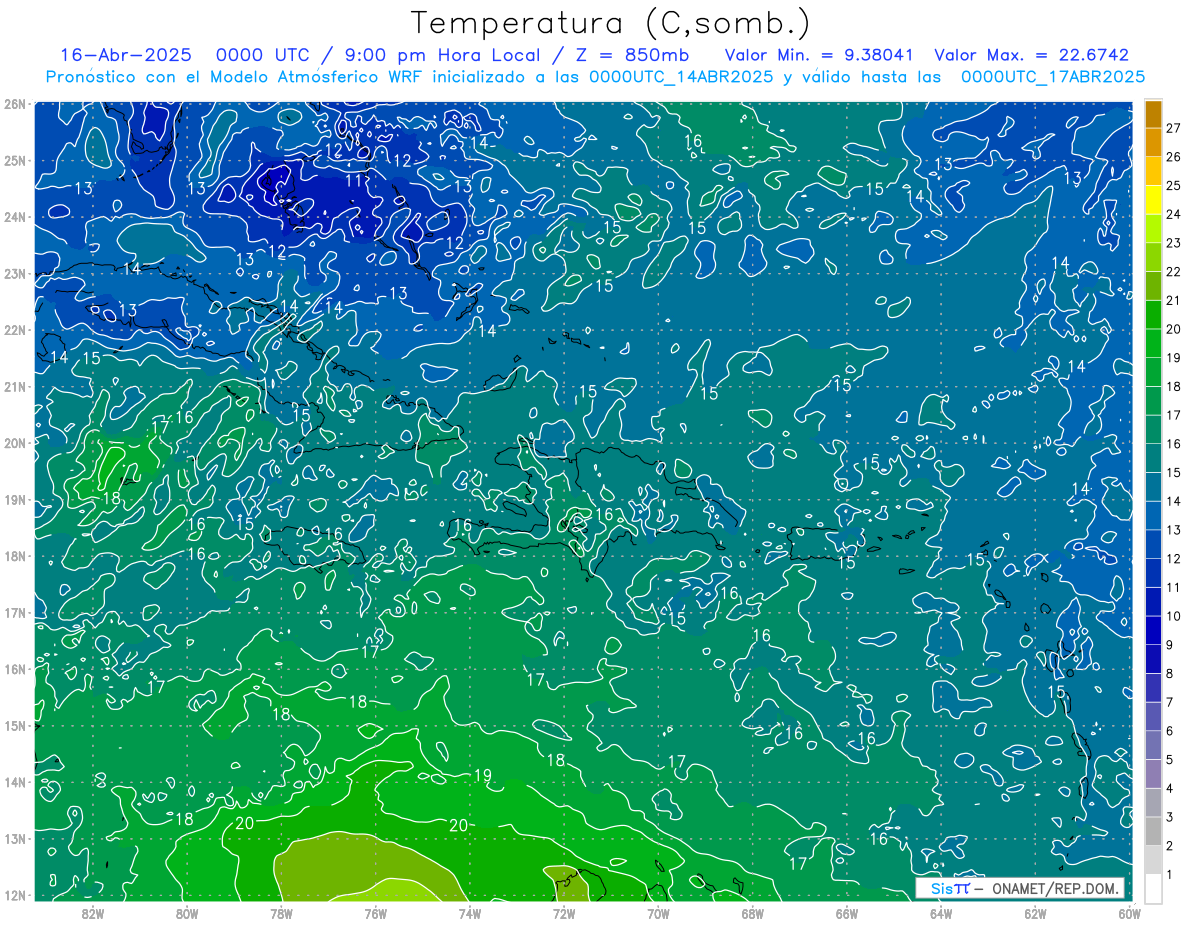Click the '18N' latitude axis label

[14, 556]
